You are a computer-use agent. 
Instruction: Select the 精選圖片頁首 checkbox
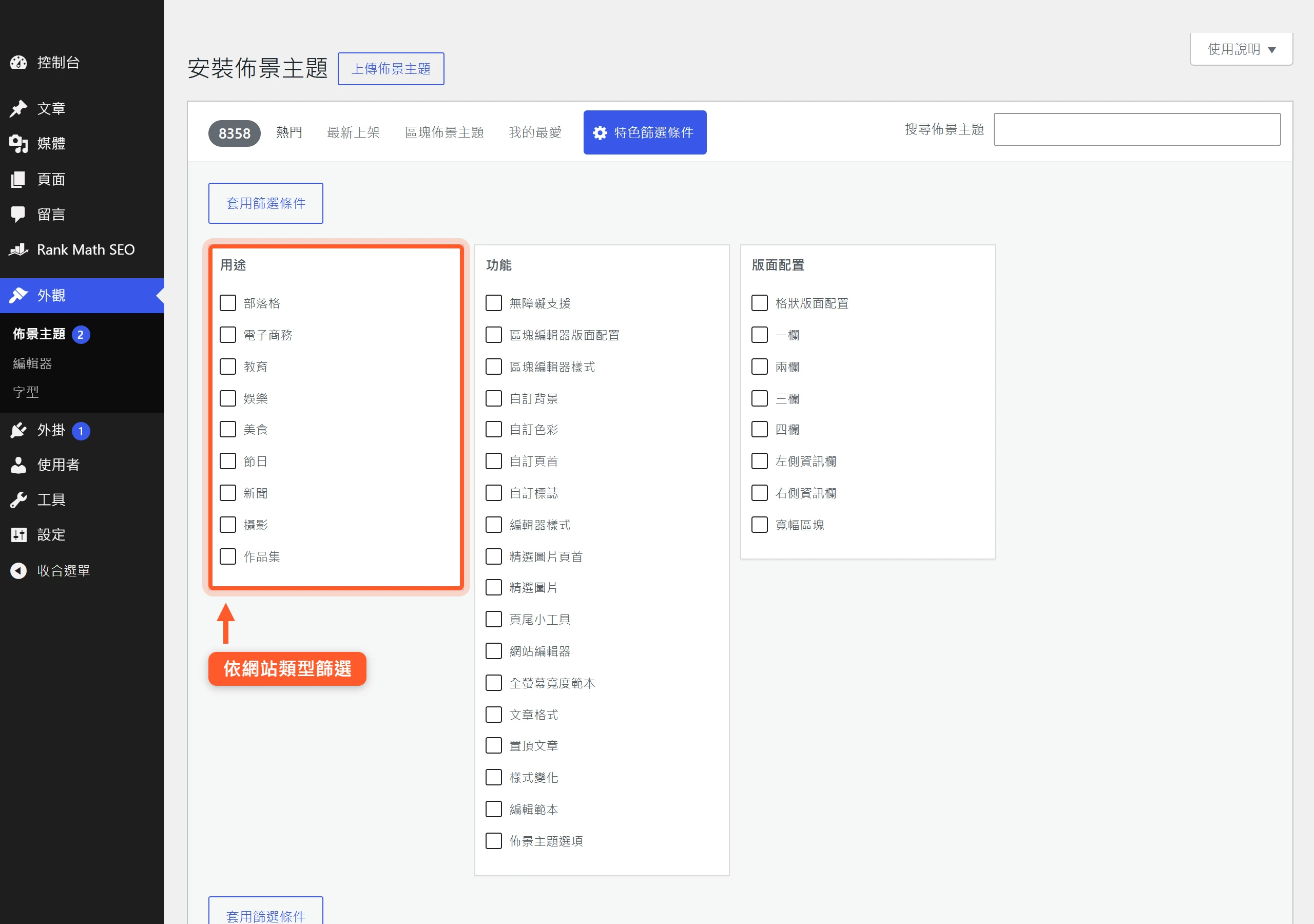(493, 556)
